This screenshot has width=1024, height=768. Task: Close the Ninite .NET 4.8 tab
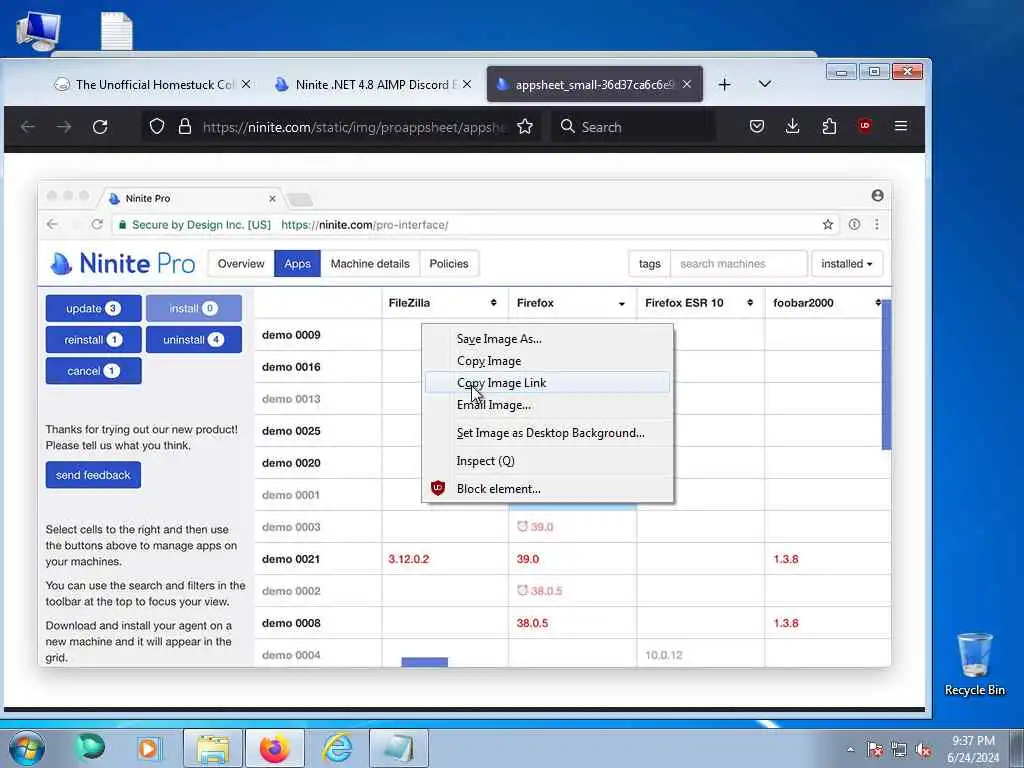(x=466, y=84)
